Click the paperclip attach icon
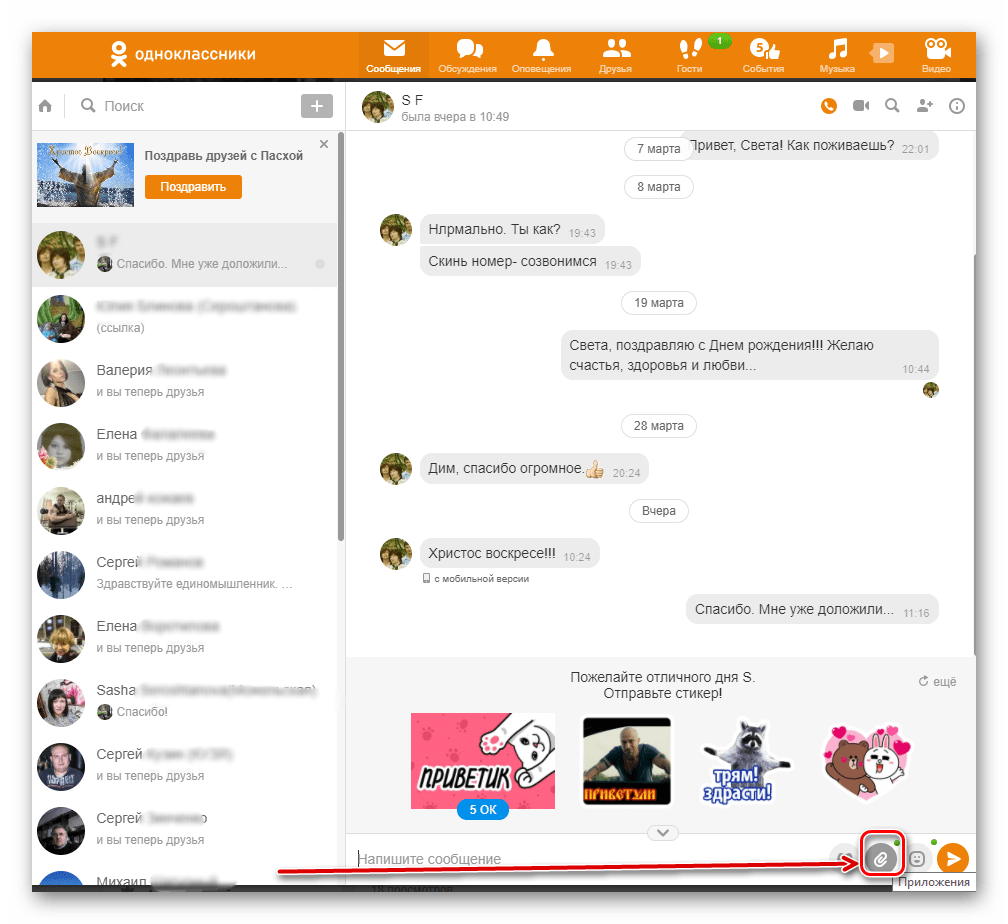 [x=881, y=858]
